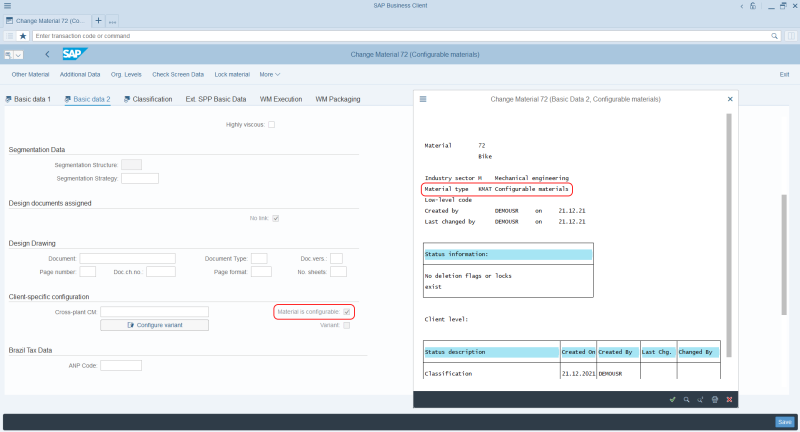Viewport: 800px width, 432px height.
Task: Click the SAP logo
Action: pyautogui.click(x=74, y=54)
